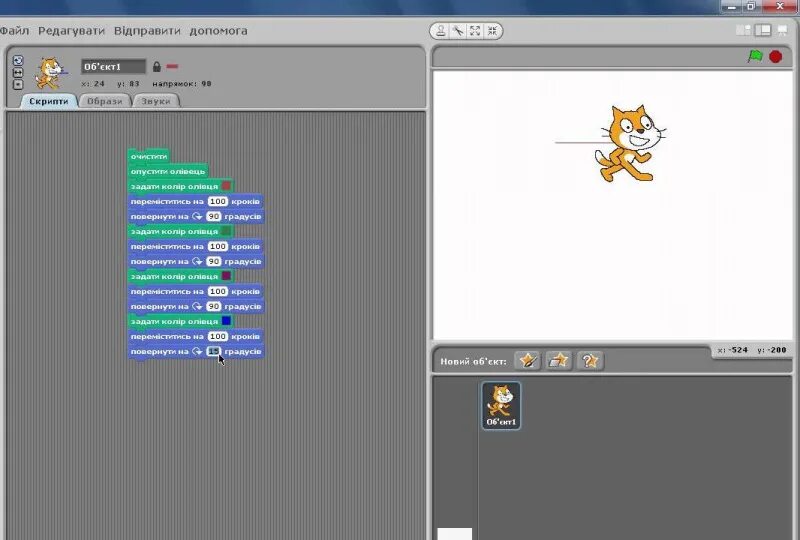The image size is (800, 540).
Task: Click the 100 field below the blue color block
Action: coord(218,336)
